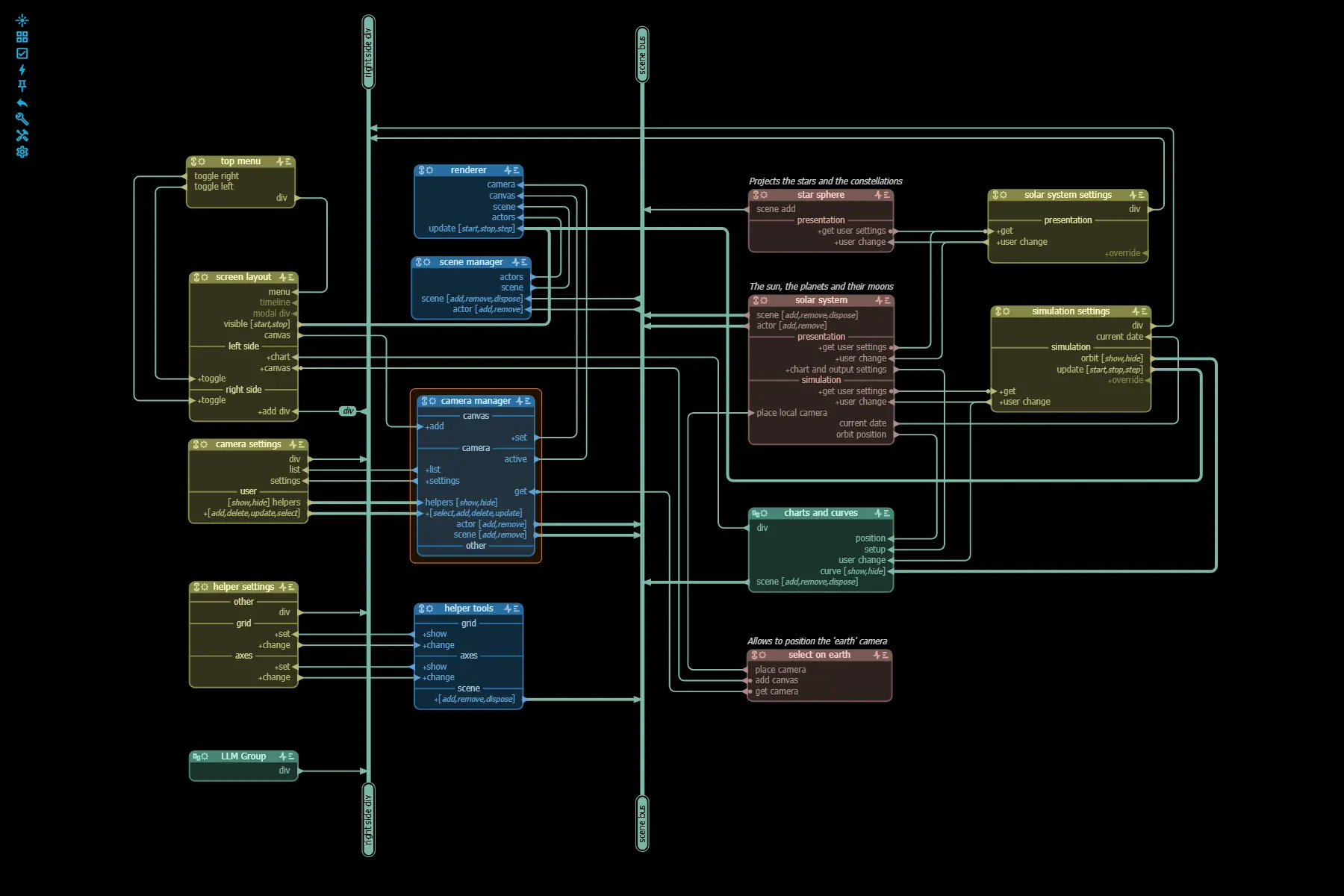1344x896 pixels.
Task: Select the brightness/sun icon in the left toolbar
Action: [x=22, y=20]
